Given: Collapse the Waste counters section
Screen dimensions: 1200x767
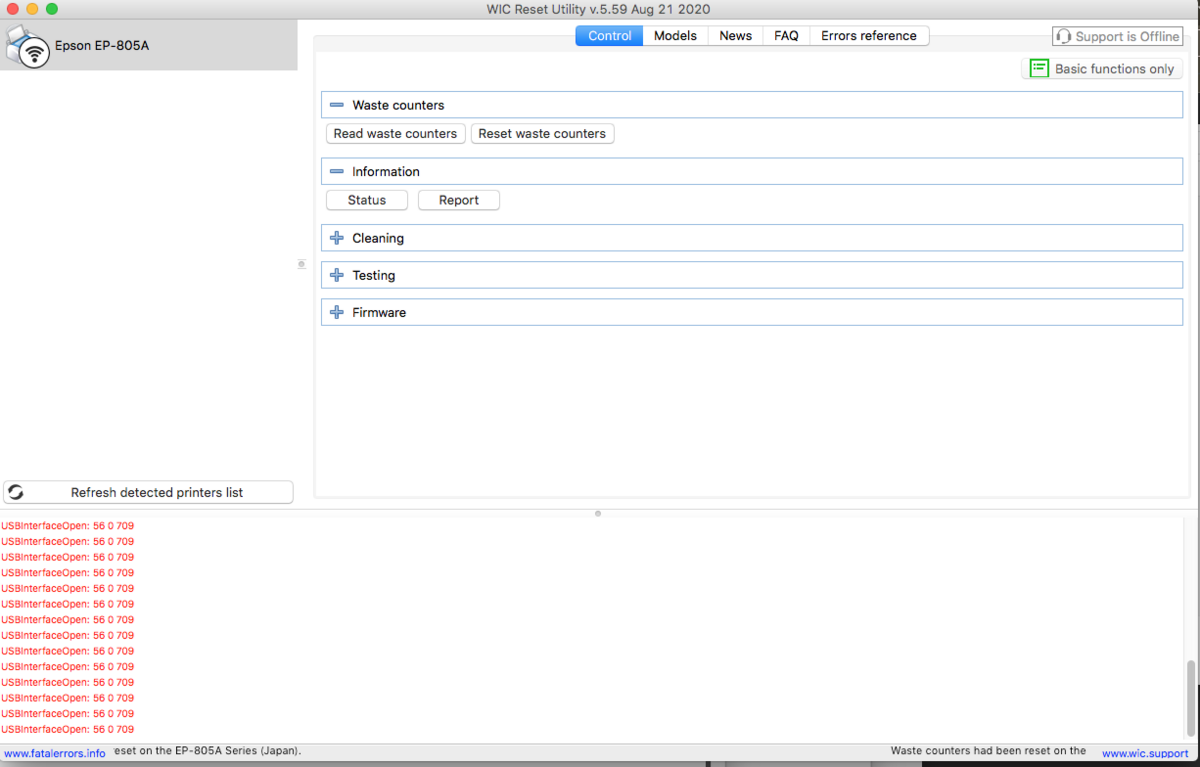Looking at the screenshot, I should (337, 105).
